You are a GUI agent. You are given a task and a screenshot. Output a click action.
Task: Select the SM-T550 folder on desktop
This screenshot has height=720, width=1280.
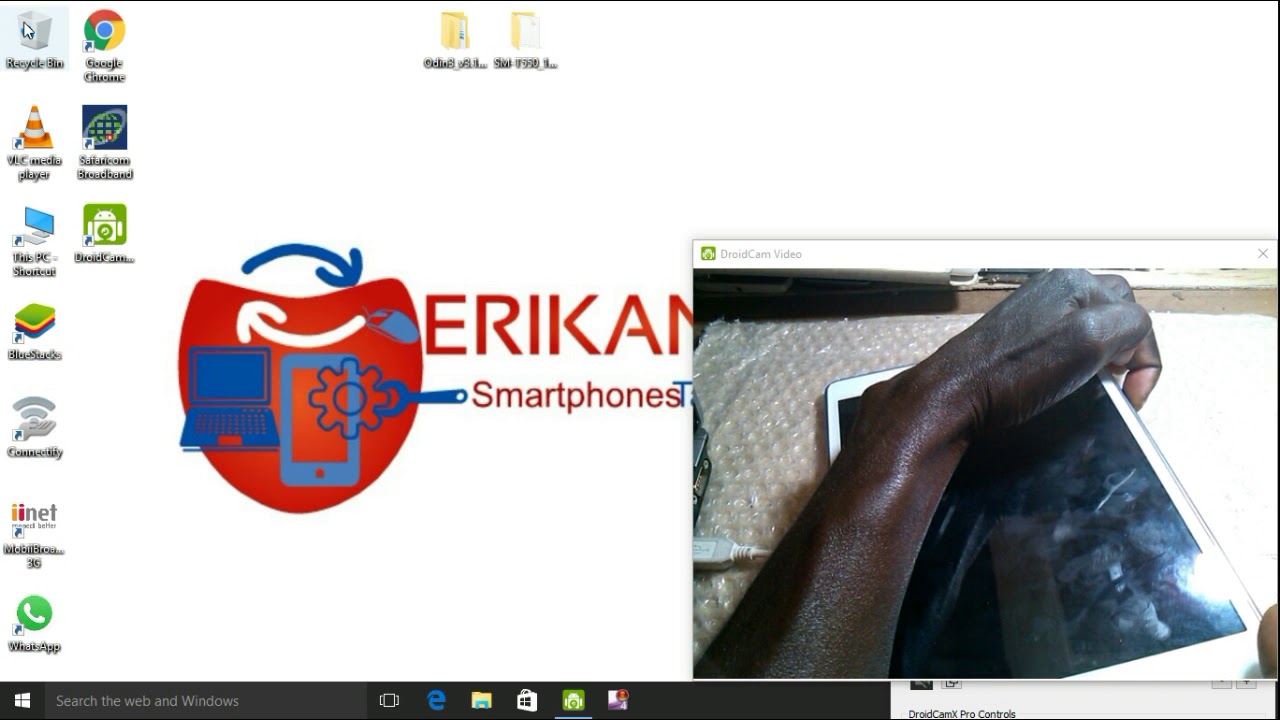point(525,40)
